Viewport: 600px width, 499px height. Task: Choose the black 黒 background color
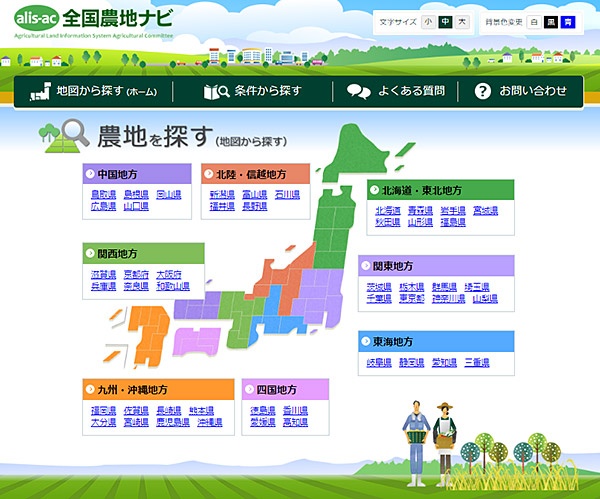click(551, 22)
